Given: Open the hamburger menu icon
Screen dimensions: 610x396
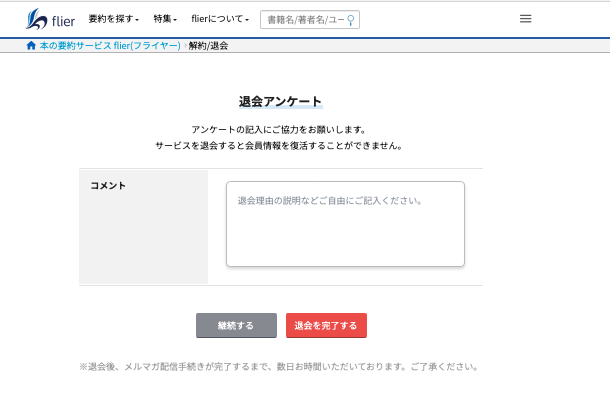Looking at the screenshot, I should tap(525, 19).
